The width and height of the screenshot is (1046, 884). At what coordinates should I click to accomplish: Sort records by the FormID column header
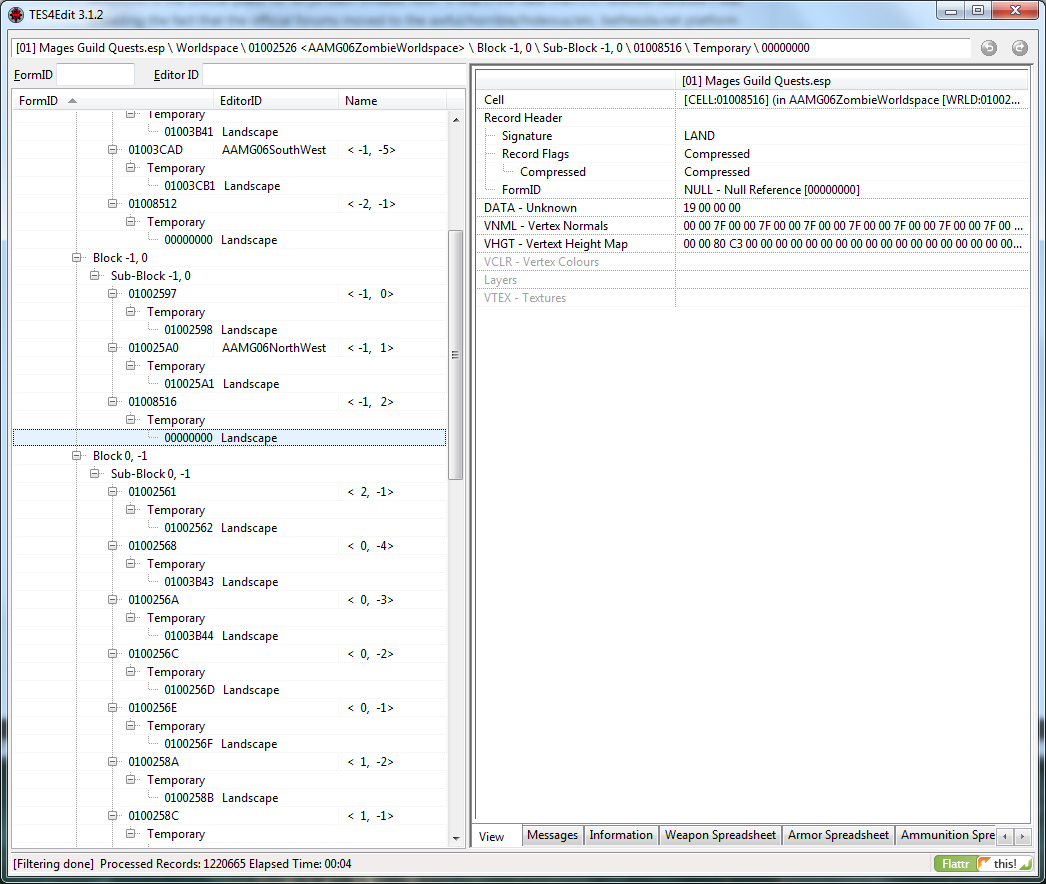coord(40,100)
